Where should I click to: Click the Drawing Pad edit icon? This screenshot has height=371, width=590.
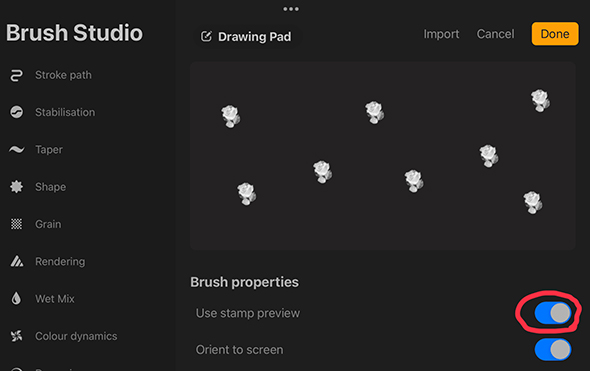pyautogui.click(x=206, y=36)
